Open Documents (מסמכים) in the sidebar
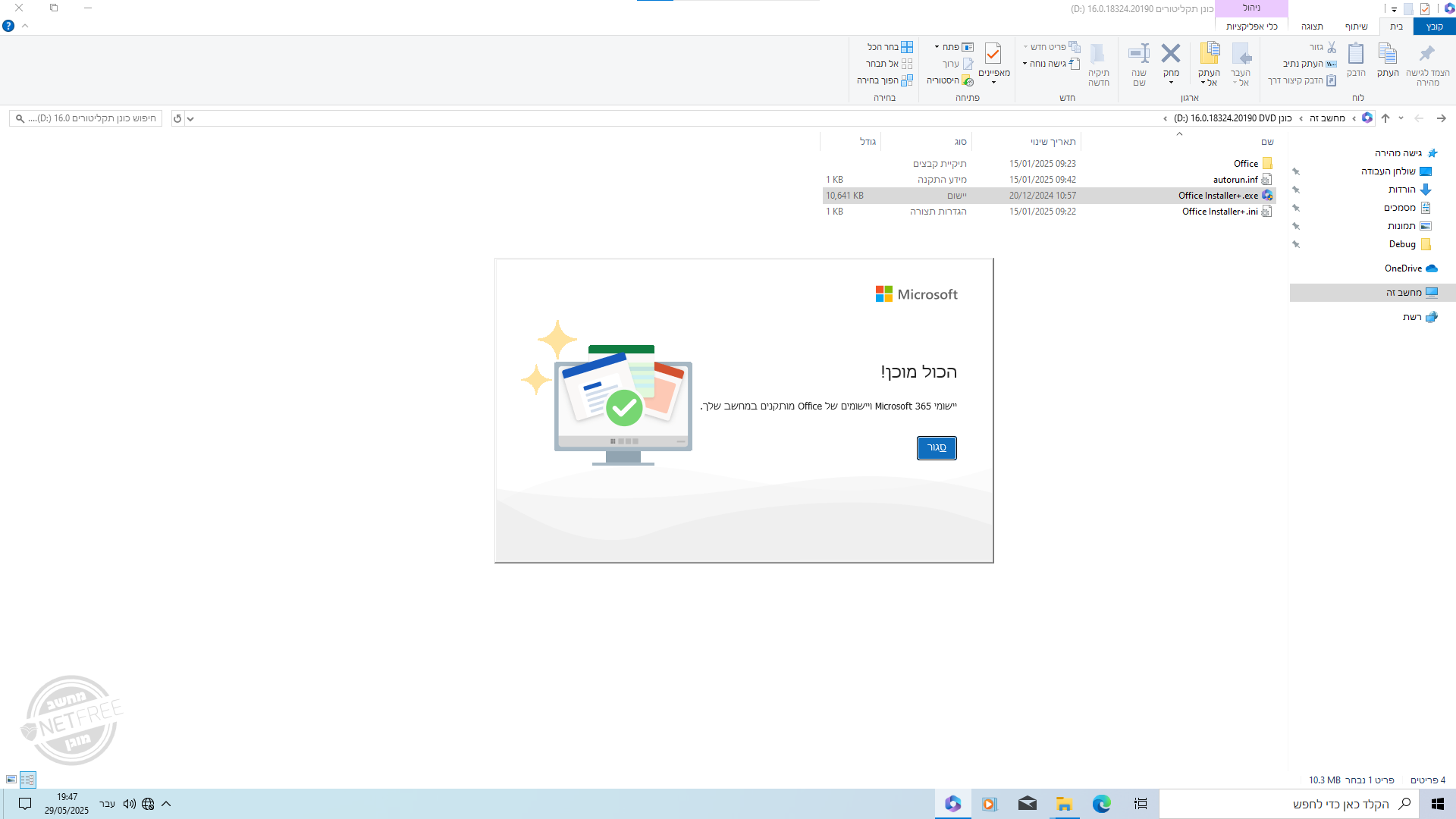The width and height of the screenshot is (1456, 819). (x=1407, y=208)
